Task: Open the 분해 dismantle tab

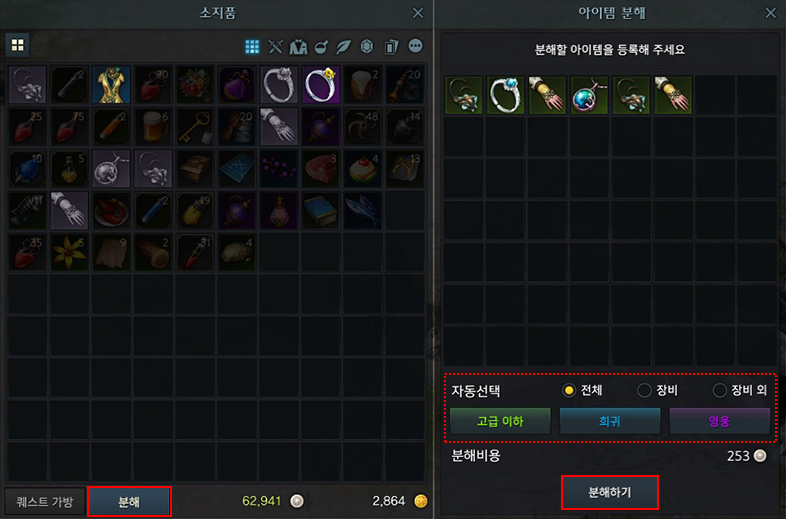Action: (x=129, y=501)
